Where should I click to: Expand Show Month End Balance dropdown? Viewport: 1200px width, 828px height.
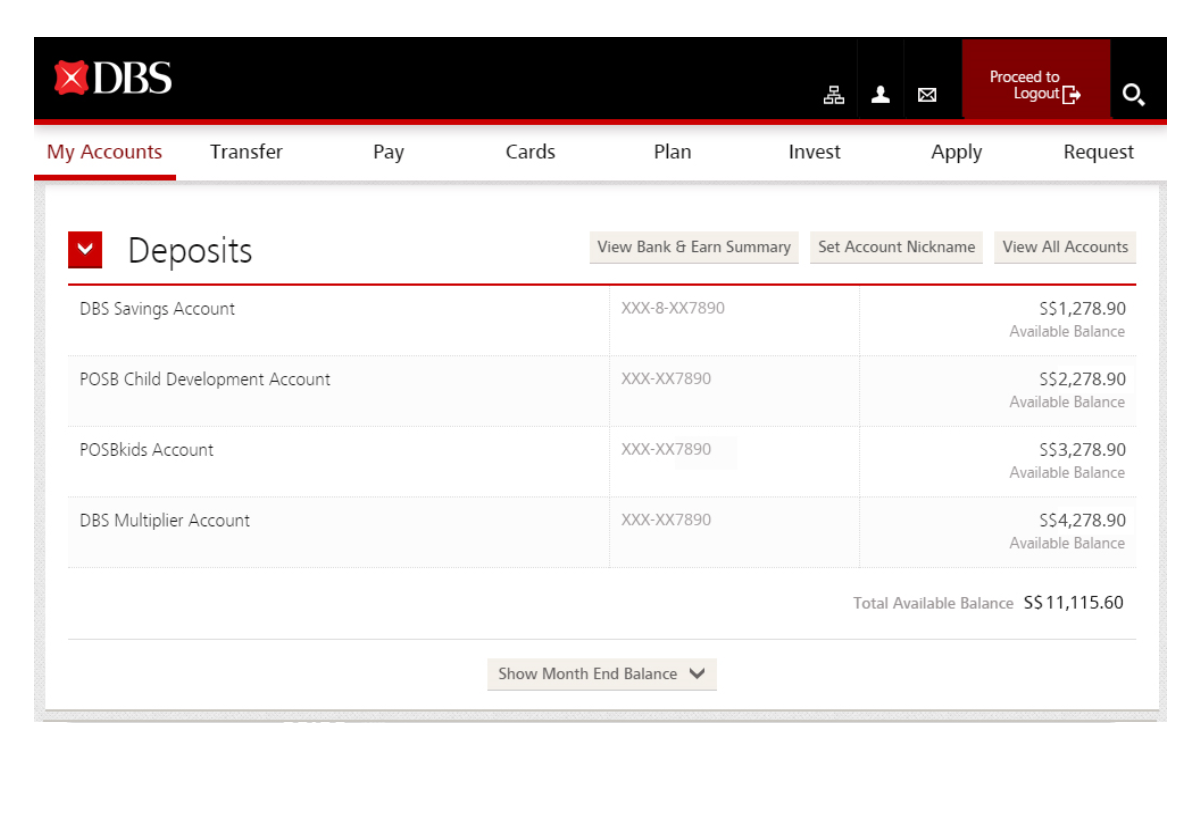pos(602,674)
